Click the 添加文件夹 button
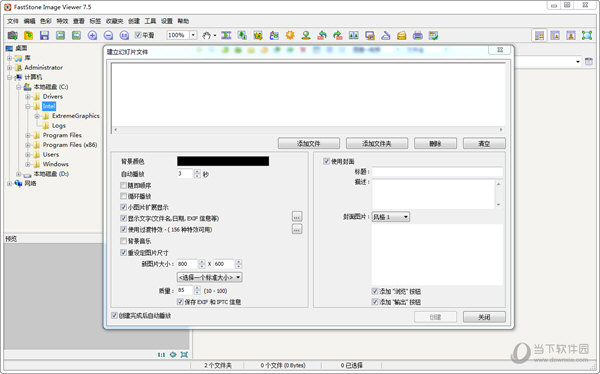Image resolution: width=600 pixels, height=374 pixels. (x=377, y=144)
